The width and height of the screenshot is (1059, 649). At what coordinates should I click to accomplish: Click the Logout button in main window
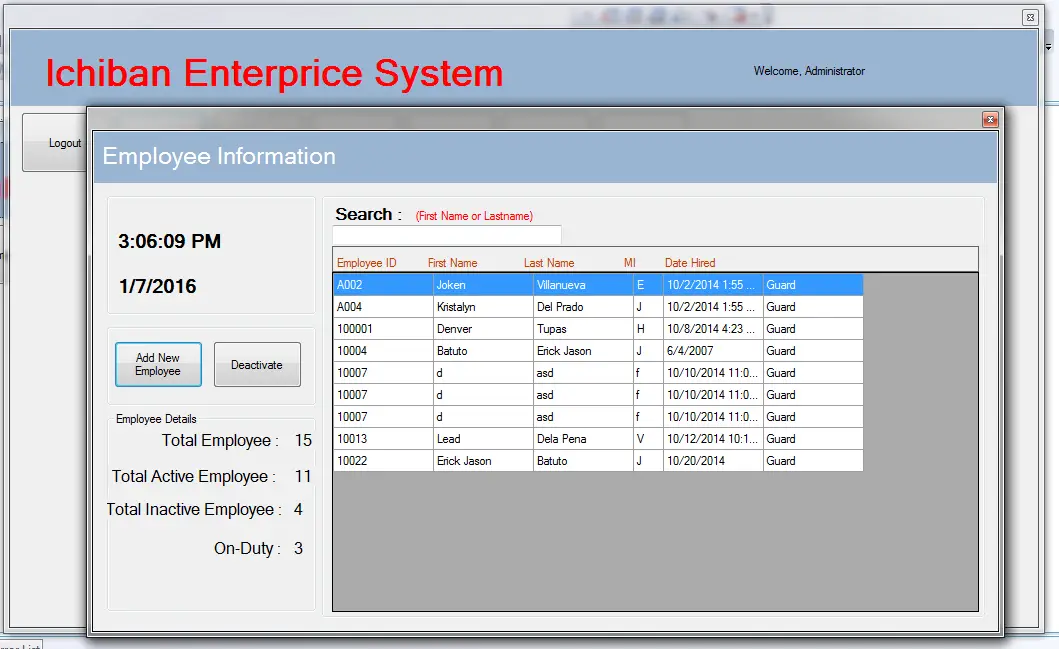pyautogui.click(x=57, y=142)
